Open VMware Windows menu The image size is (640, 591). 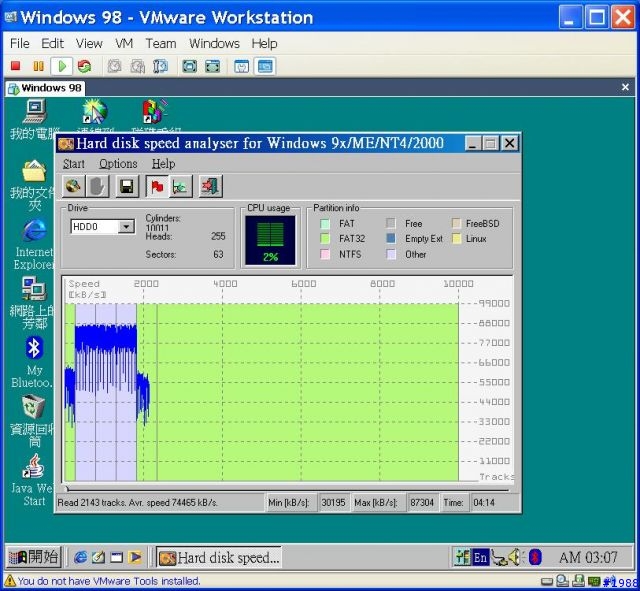click(x=214, y=43)
